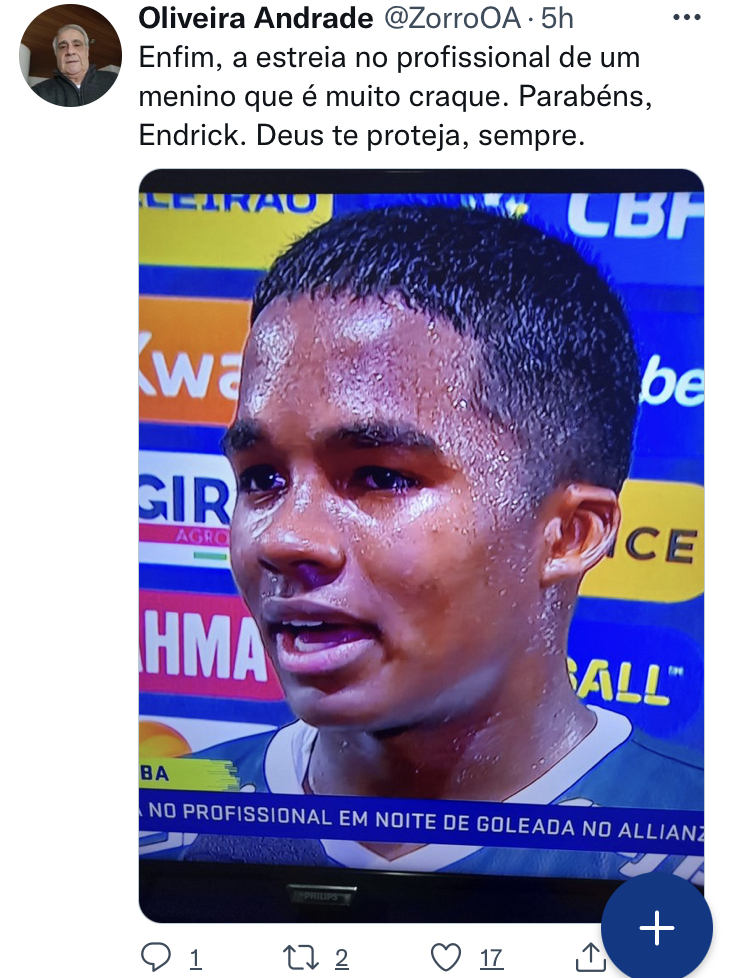
Task: Tap the share upload icon
Action: [x=589, y=957]
